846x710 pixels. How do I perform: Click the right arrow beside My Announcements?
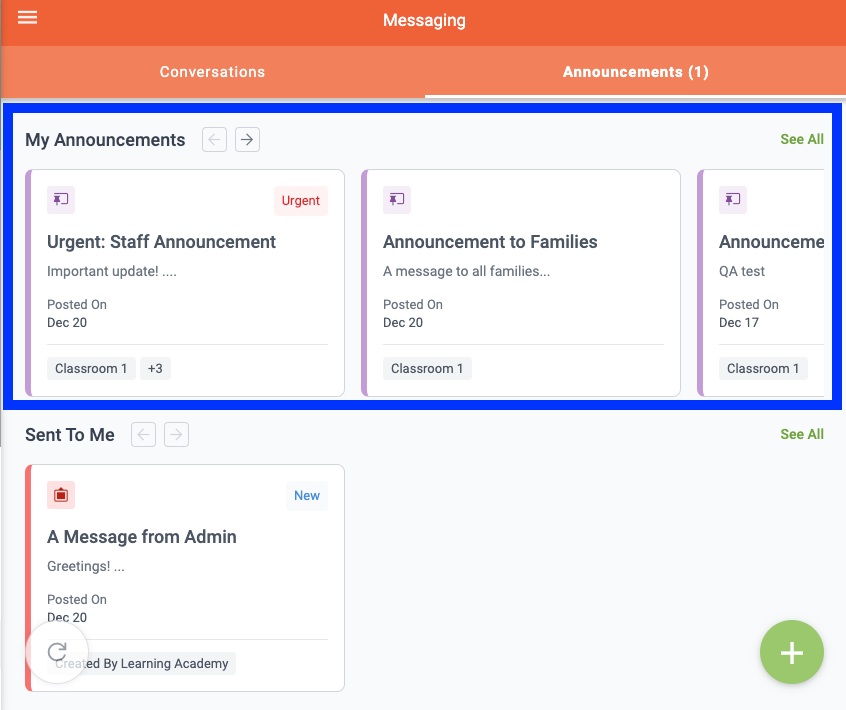coord(247,140)
